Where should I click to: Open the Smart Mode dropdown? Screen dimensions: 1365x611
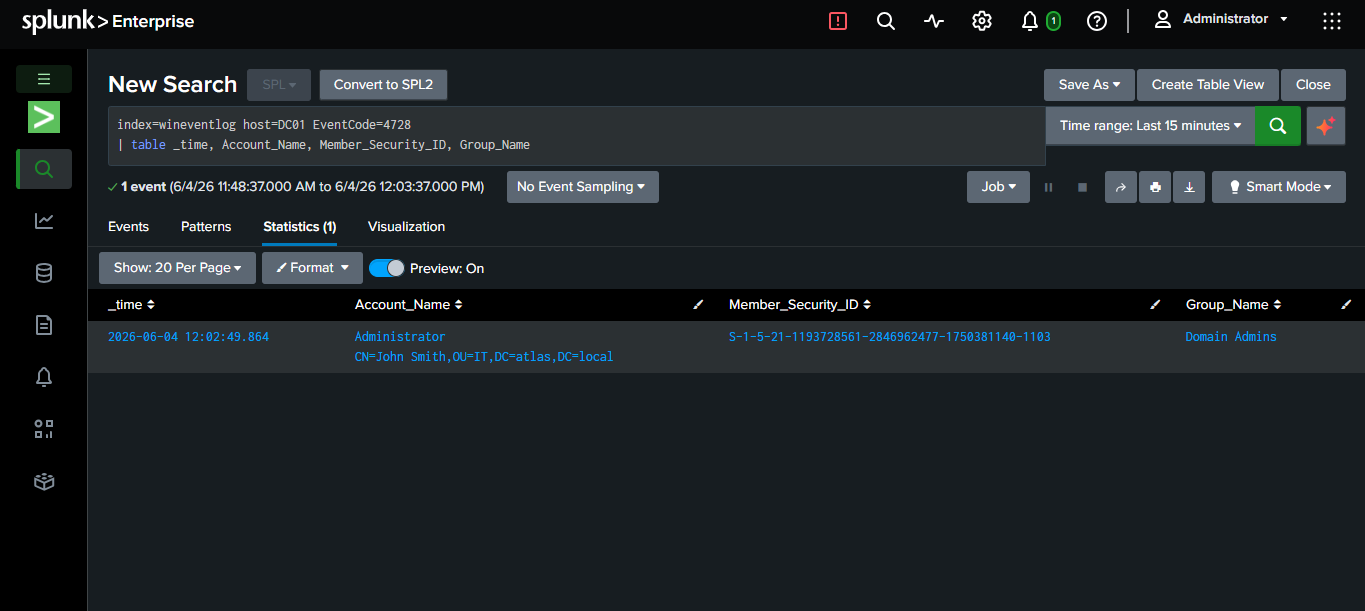coord(1279,187)
